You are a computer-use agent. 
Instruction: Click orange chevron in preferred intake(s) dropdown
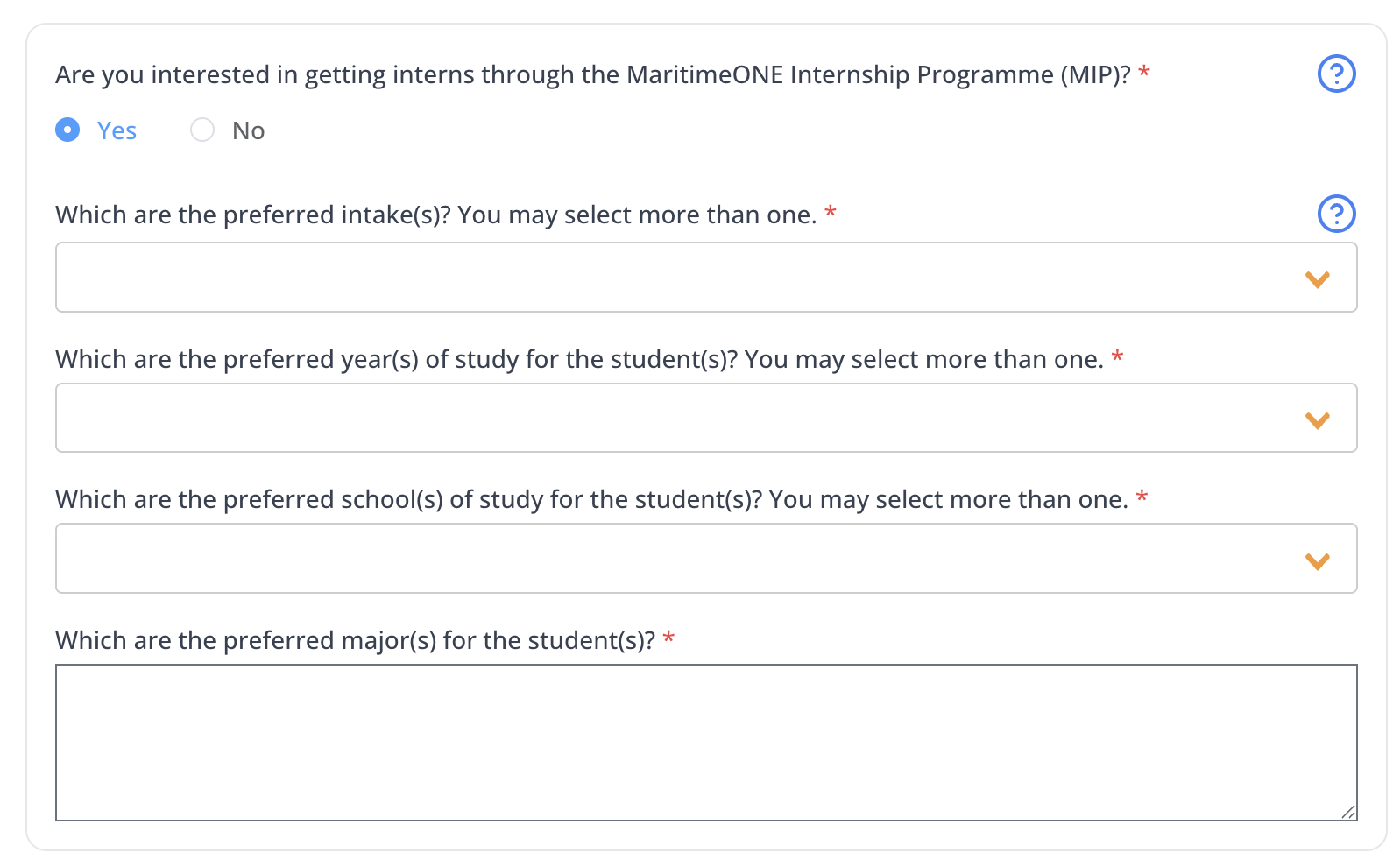[1317, 279]
